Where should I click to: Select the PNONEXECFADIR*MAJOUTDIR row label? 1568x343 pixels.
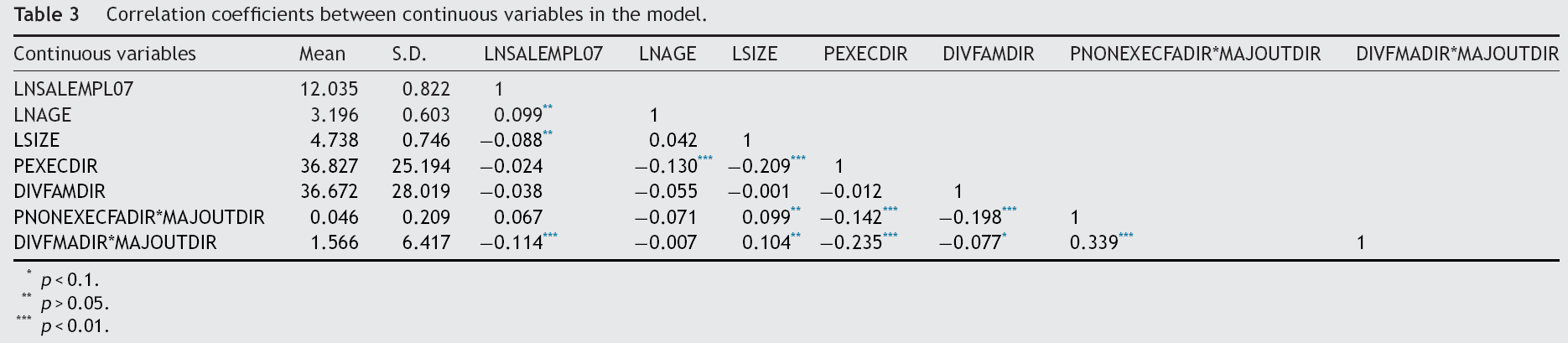(139, 217)
